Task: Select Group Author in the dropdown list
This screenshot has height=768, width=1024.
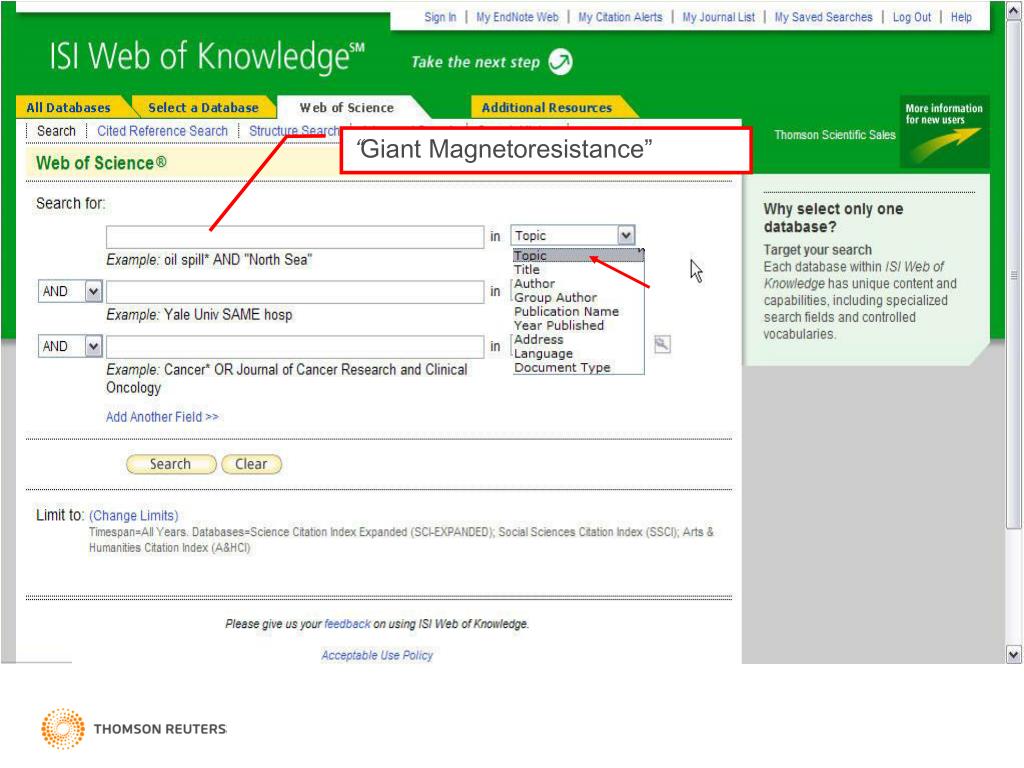Action: (x=578, y=297)
